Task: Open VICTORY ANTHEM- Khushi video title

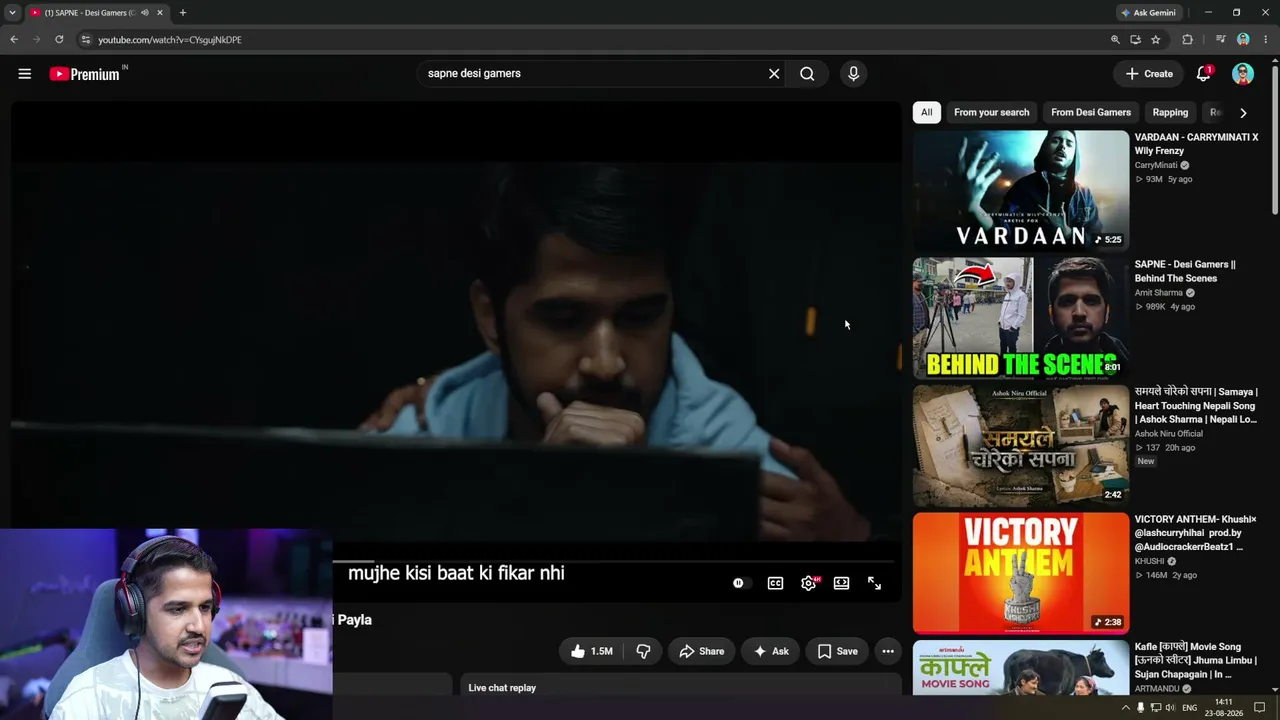Action: point(1196,533)
